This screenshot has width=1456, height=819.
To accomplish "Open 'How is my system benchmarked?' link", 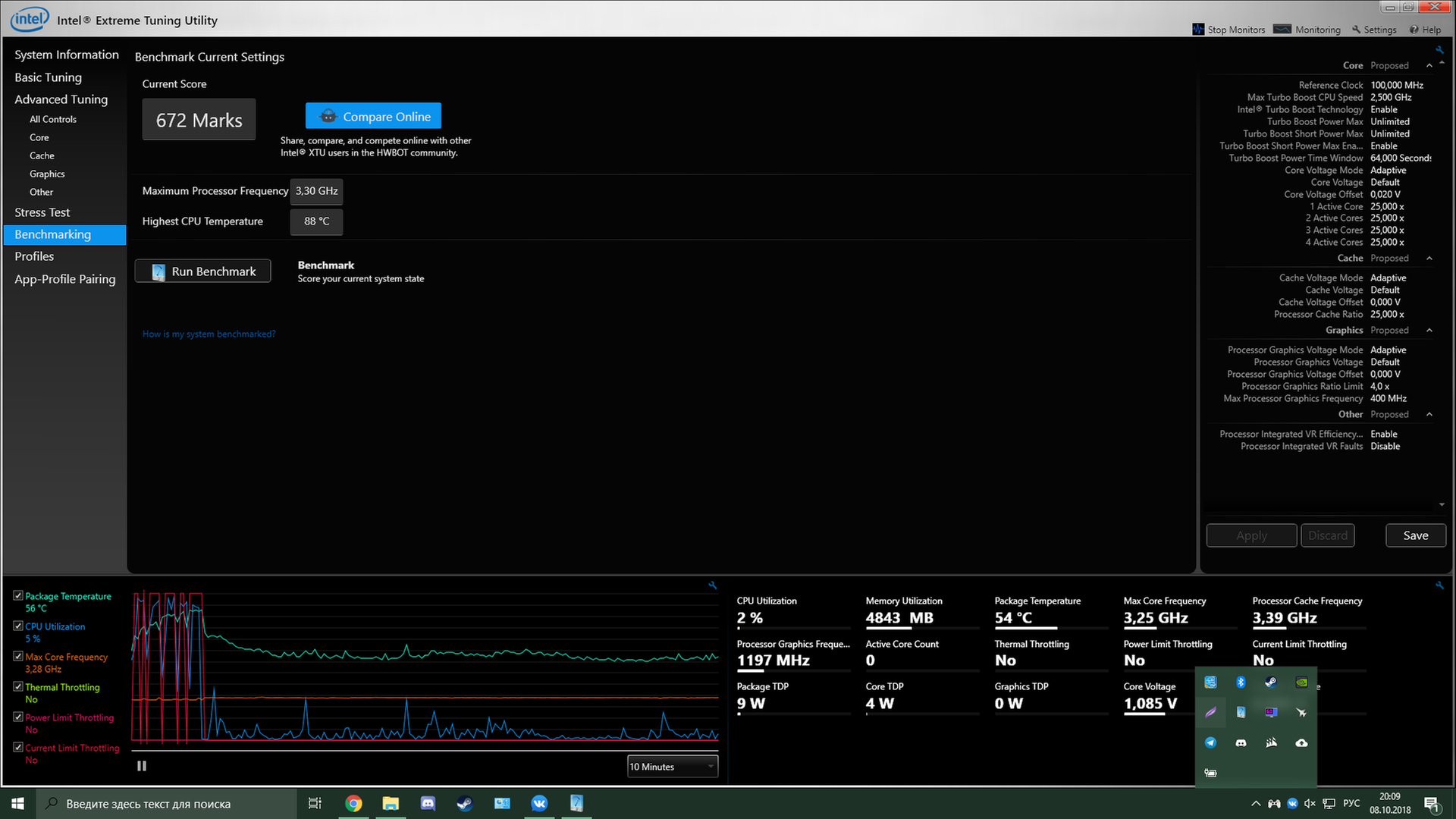I will (x=209, y=334).
